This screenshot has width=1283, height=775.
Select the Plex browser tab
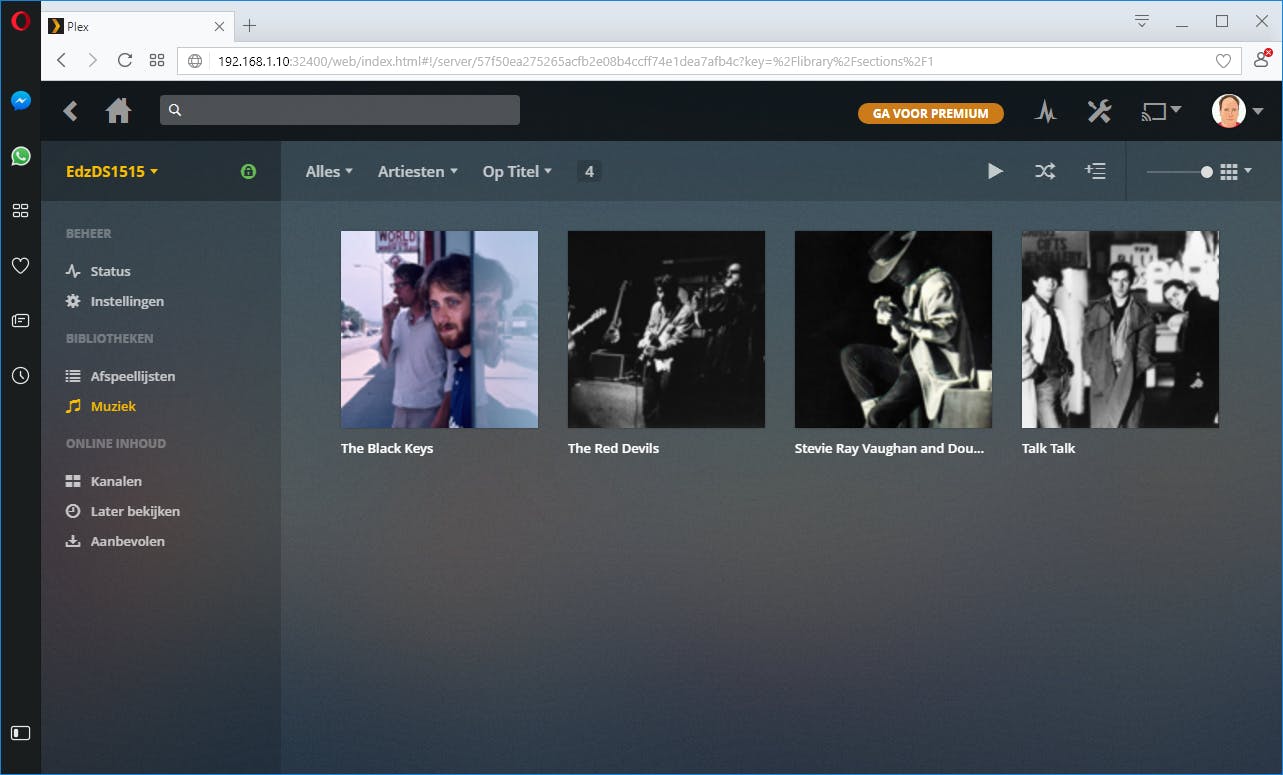coord(138,26)
